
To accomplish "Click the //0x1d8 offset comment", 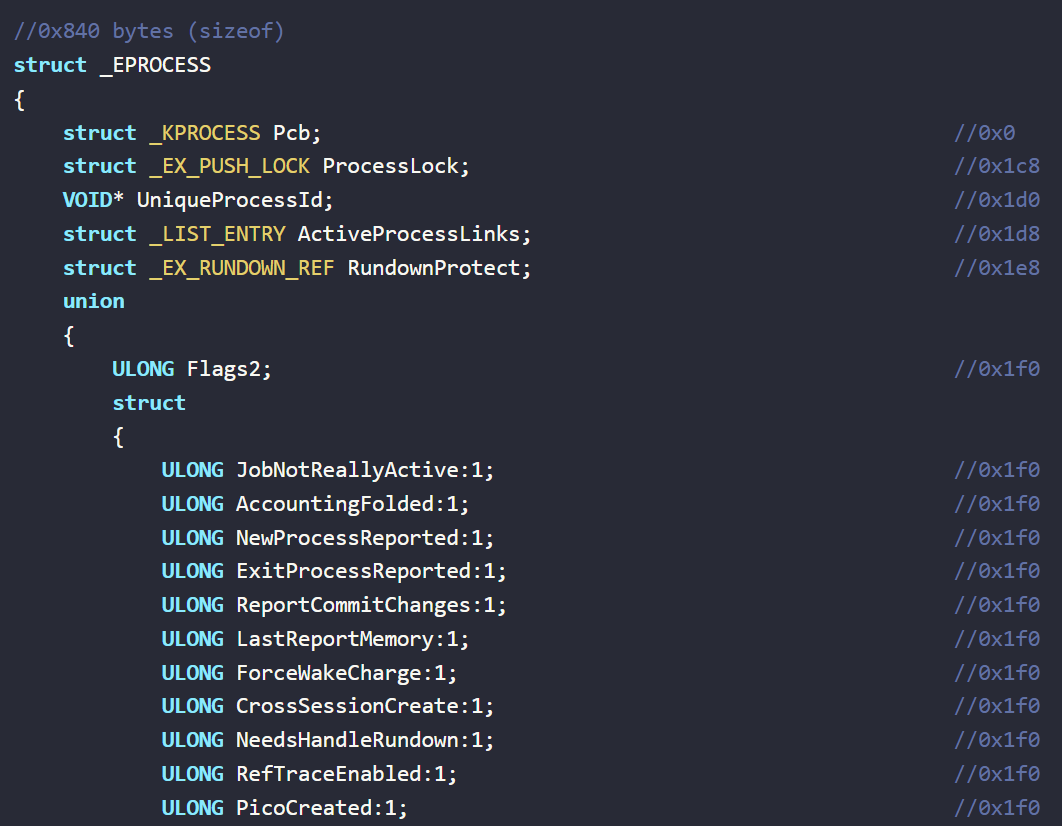I will pyautogui.click(x=997, y=234).
